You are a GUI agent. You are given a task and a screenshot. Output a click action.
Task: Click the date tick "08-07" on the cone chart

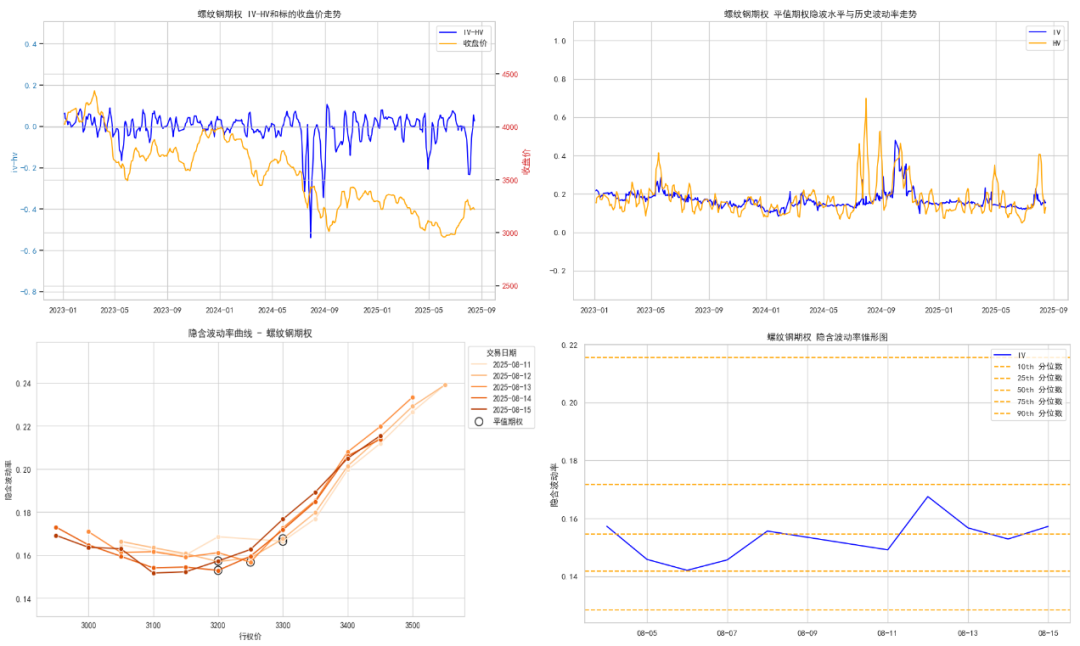coord(727,633)
